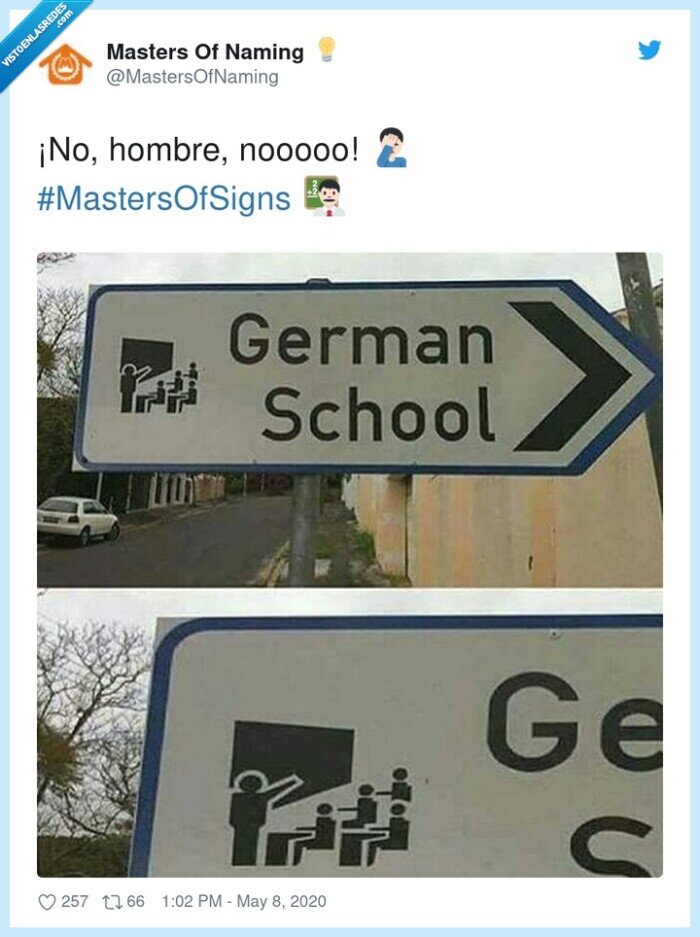Open the tweet timestamp May 8, 2020

tap(244, 901)
